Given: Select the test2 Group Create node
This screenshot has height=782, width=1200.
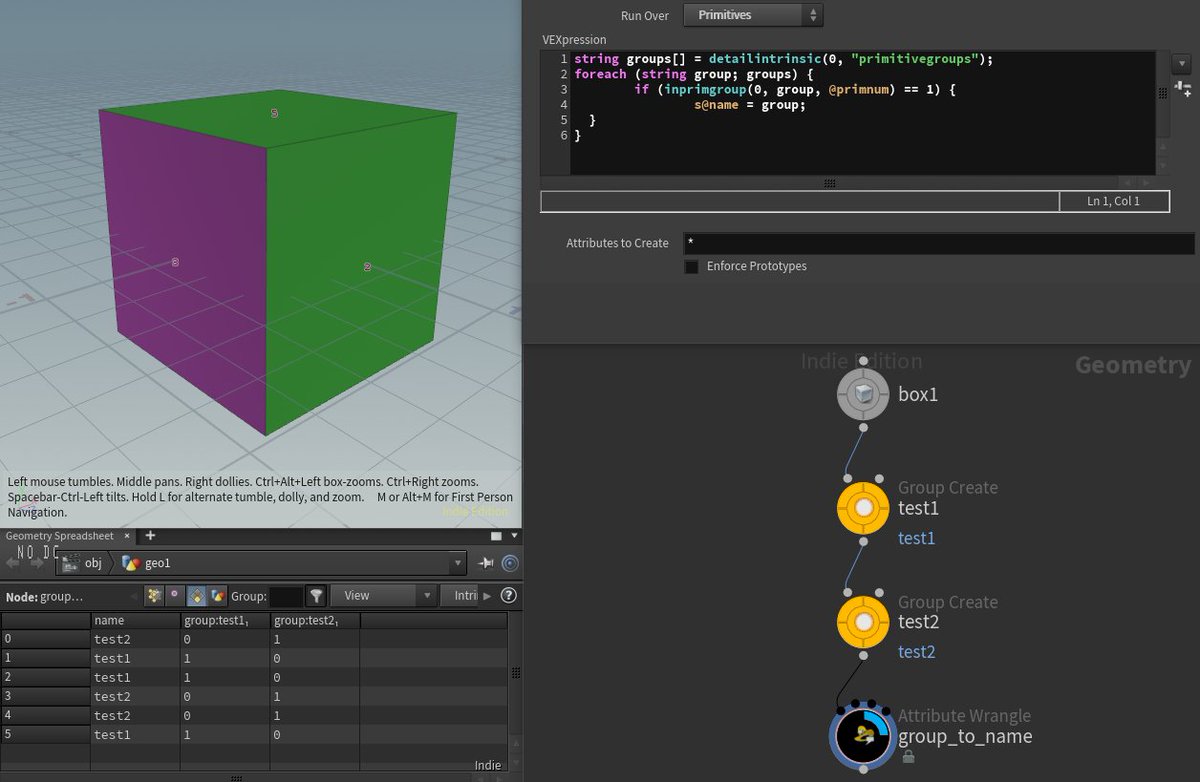Looking at the screenshot, I should coord(863,622).
